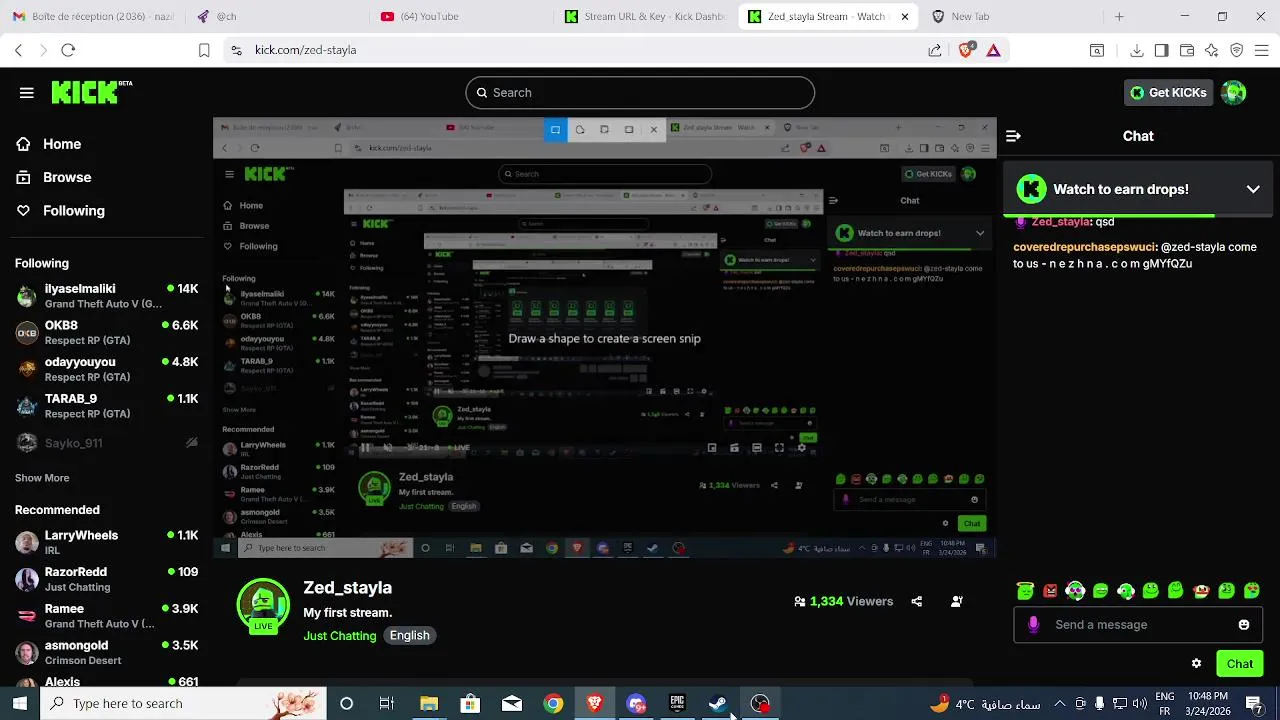Focus the Kick search box
This screenshot has width=1280, height=720.
pyautogui.click(x=640, y=93)
